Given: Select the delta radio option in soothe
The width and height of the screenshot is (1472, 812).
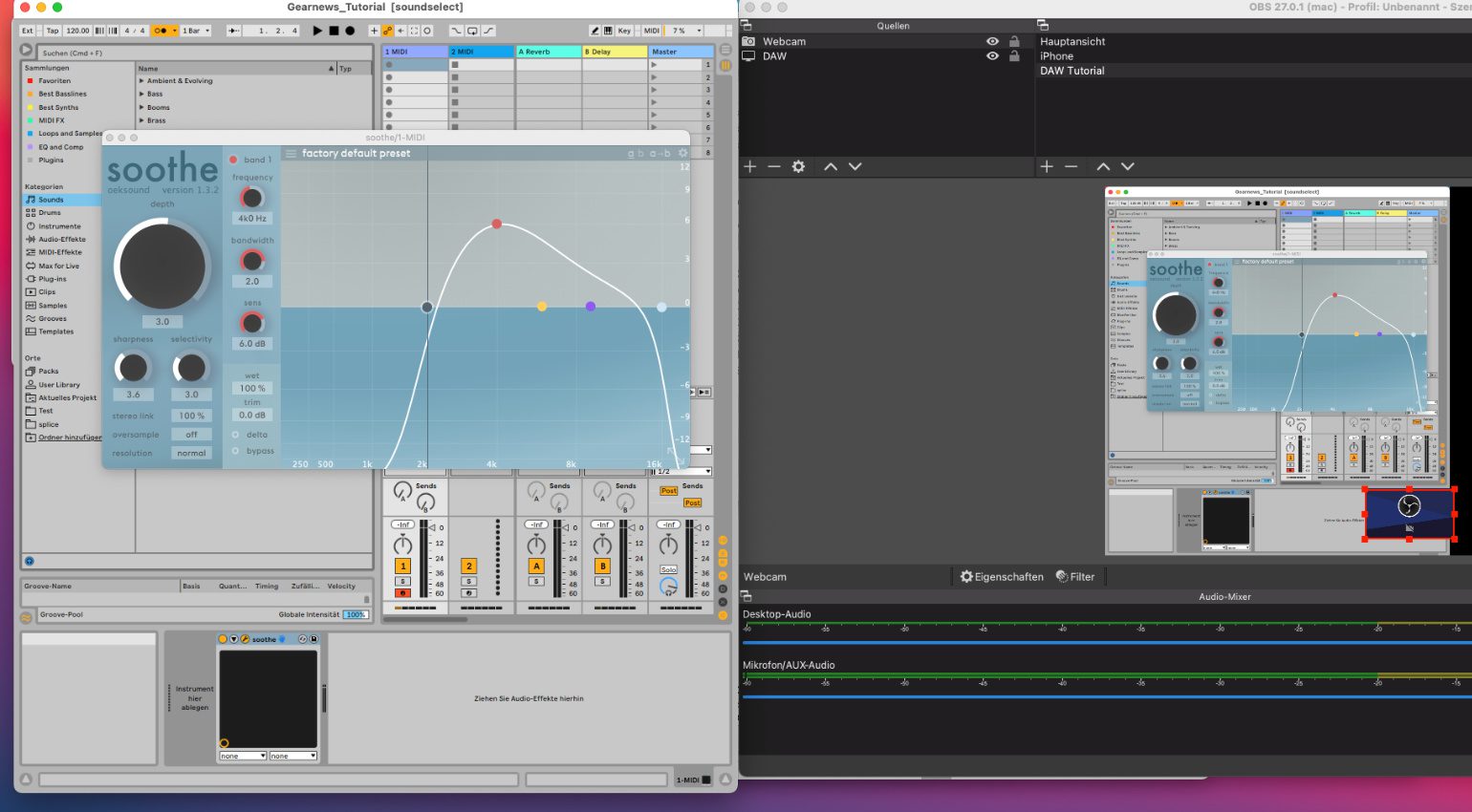Looking at the screenshot, I should tap(235, 435).
